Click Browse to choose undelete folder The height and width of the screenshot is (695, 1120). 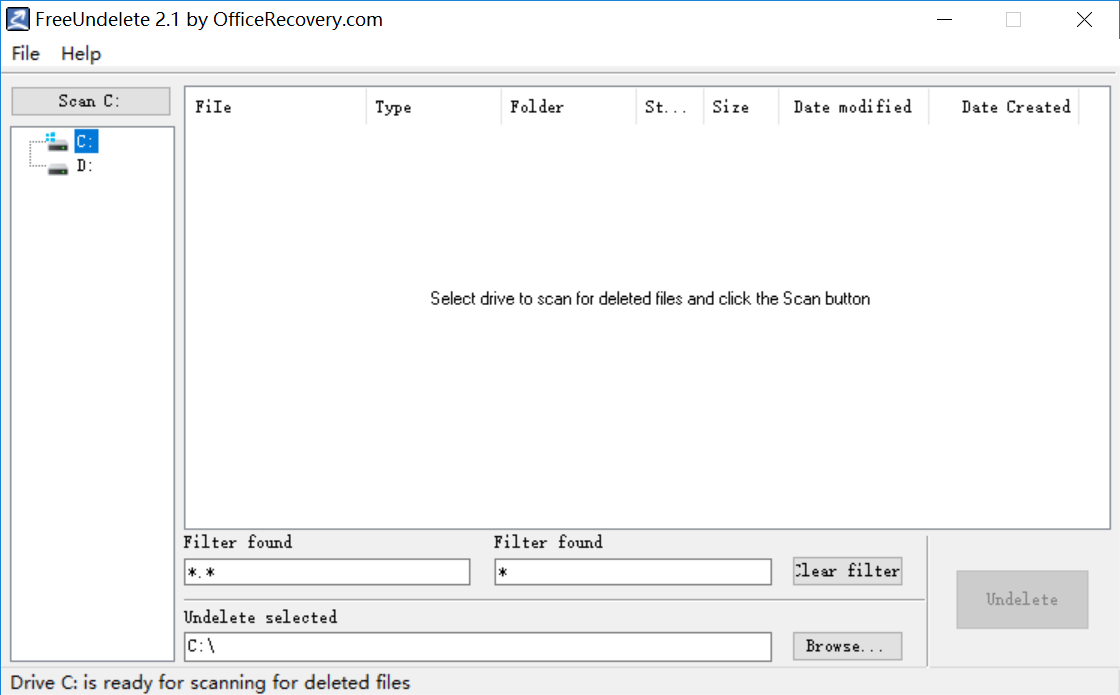coord(847,647)
